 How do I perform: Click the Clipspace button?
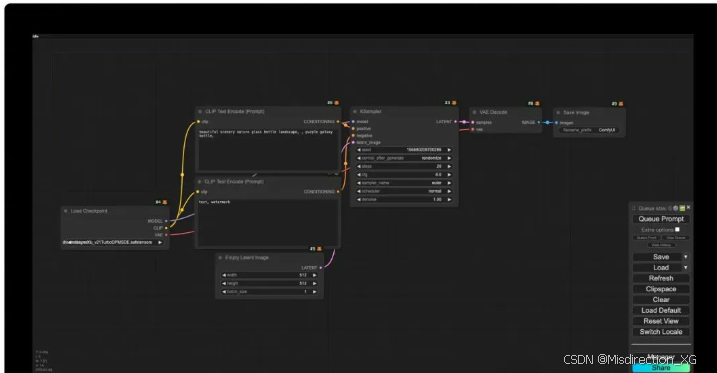(x=661, y=289)
